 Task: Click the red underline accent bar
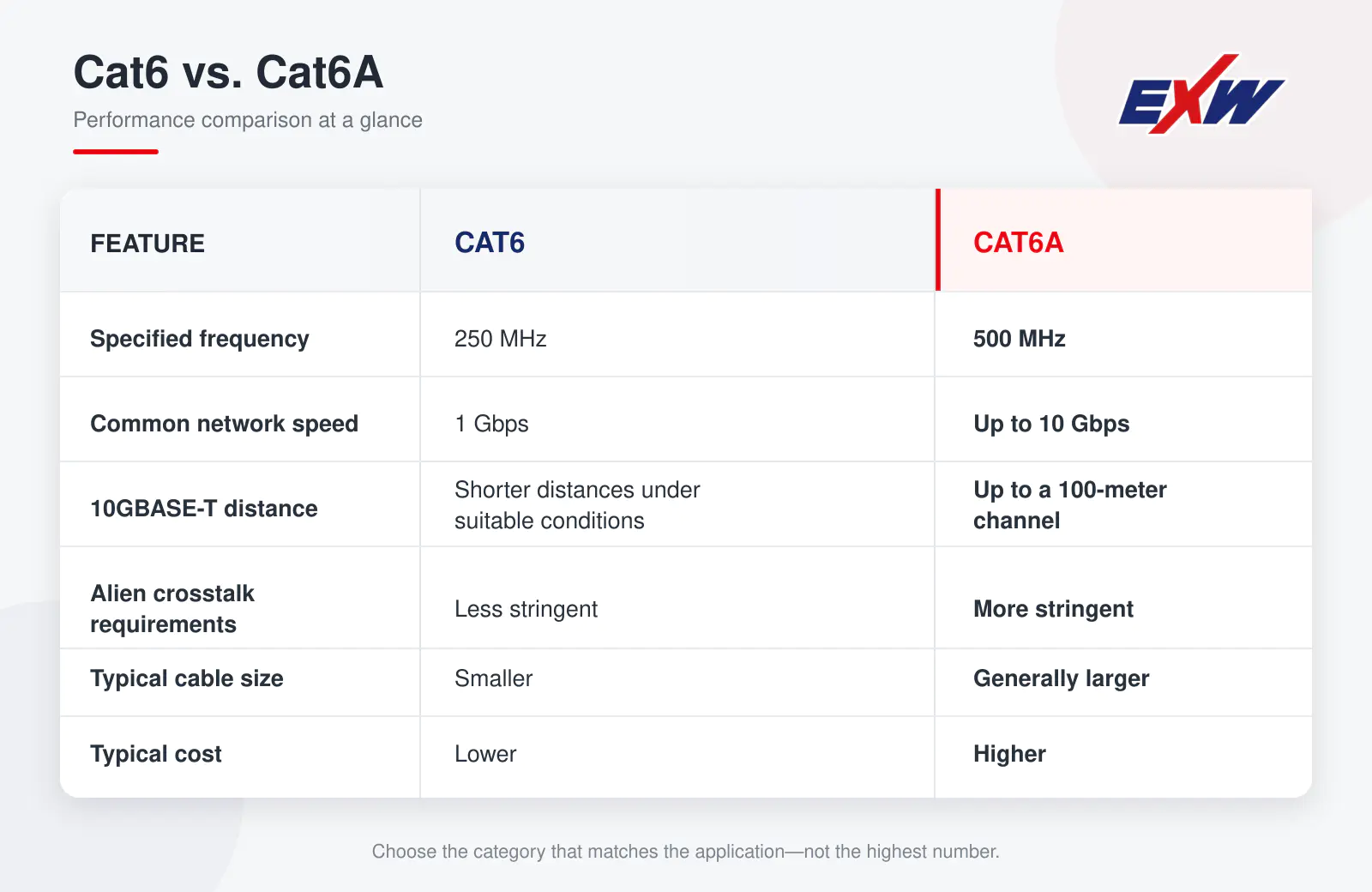tap(116, 152)
